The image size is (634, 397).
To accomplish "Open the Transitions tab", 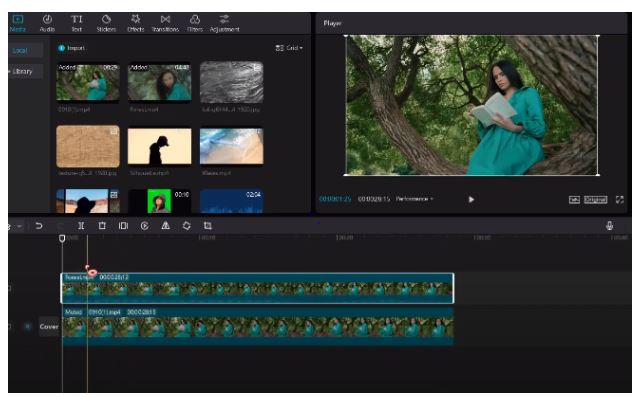I will (x=165, y=23).
